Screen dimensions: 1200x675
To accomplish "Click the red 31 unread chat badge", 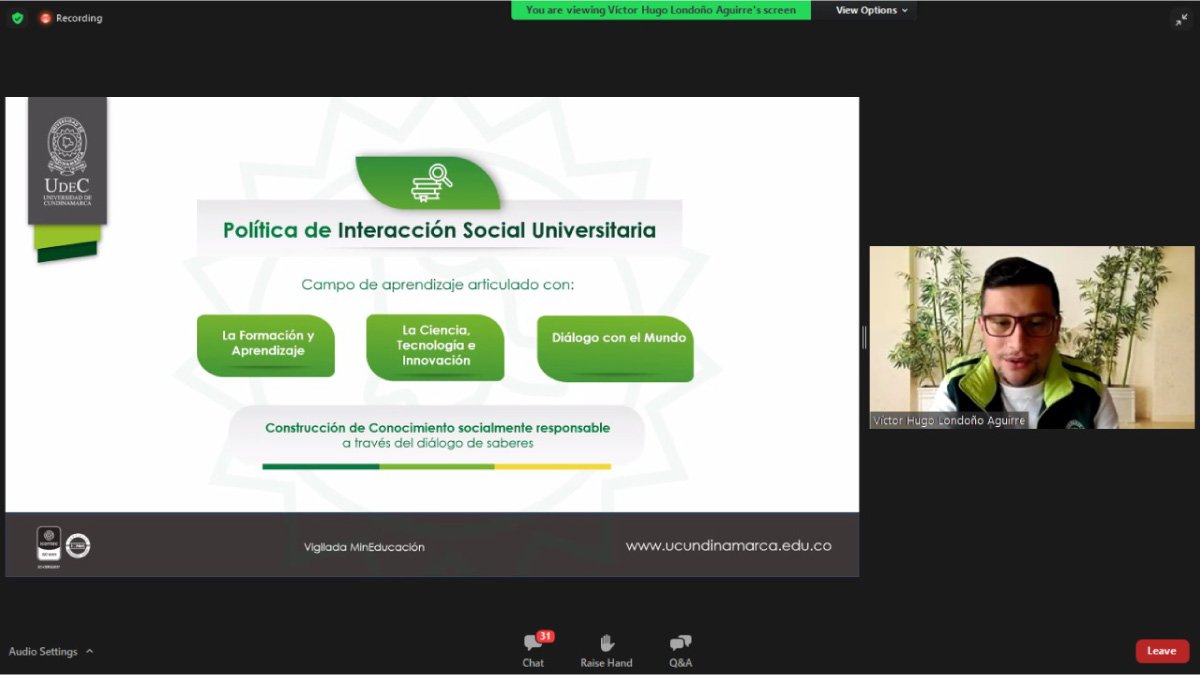I will (545, 636).
